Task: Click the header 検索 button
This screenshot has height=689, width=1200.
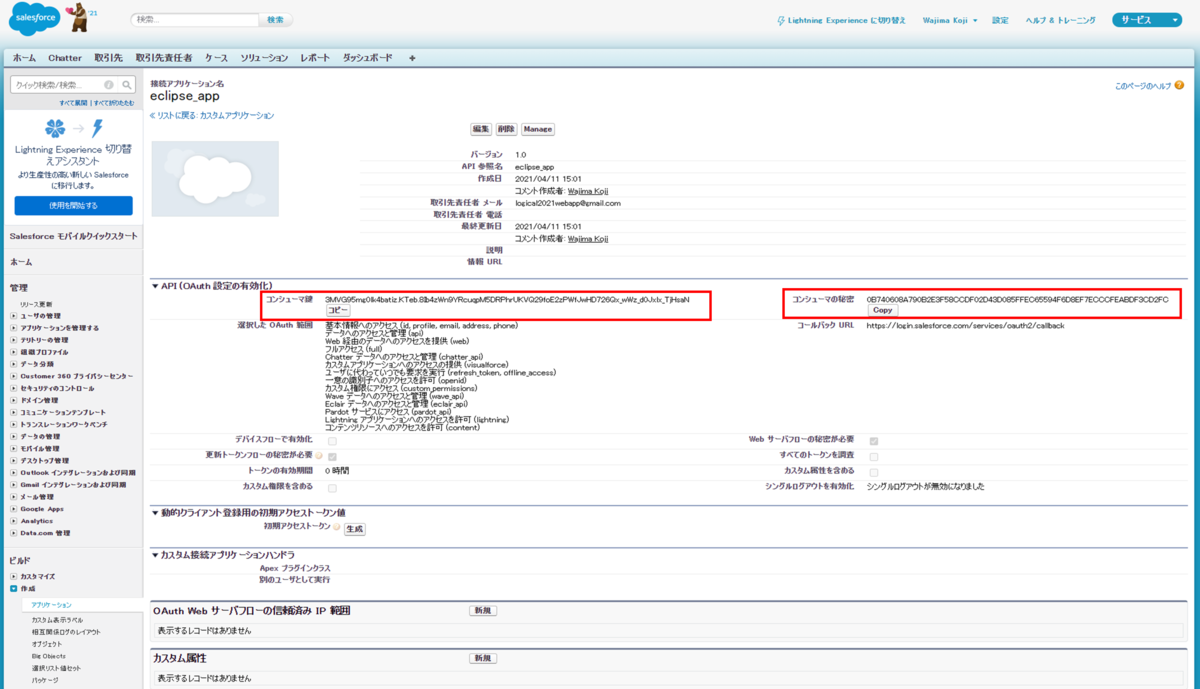Action: (x=275, y=20)
